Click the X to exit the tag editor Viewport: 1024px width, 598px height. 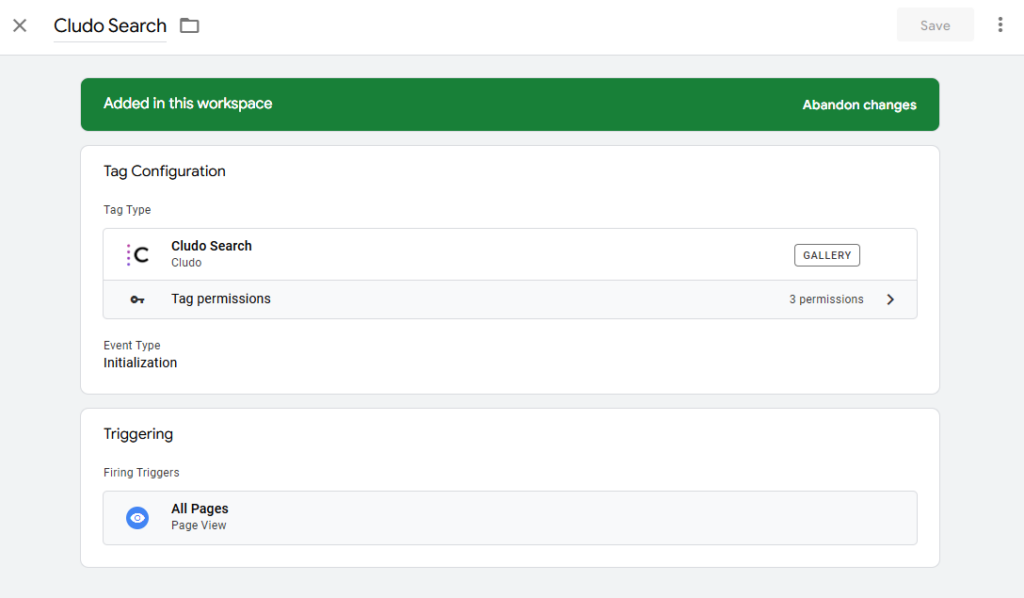(x=19, y=25)
